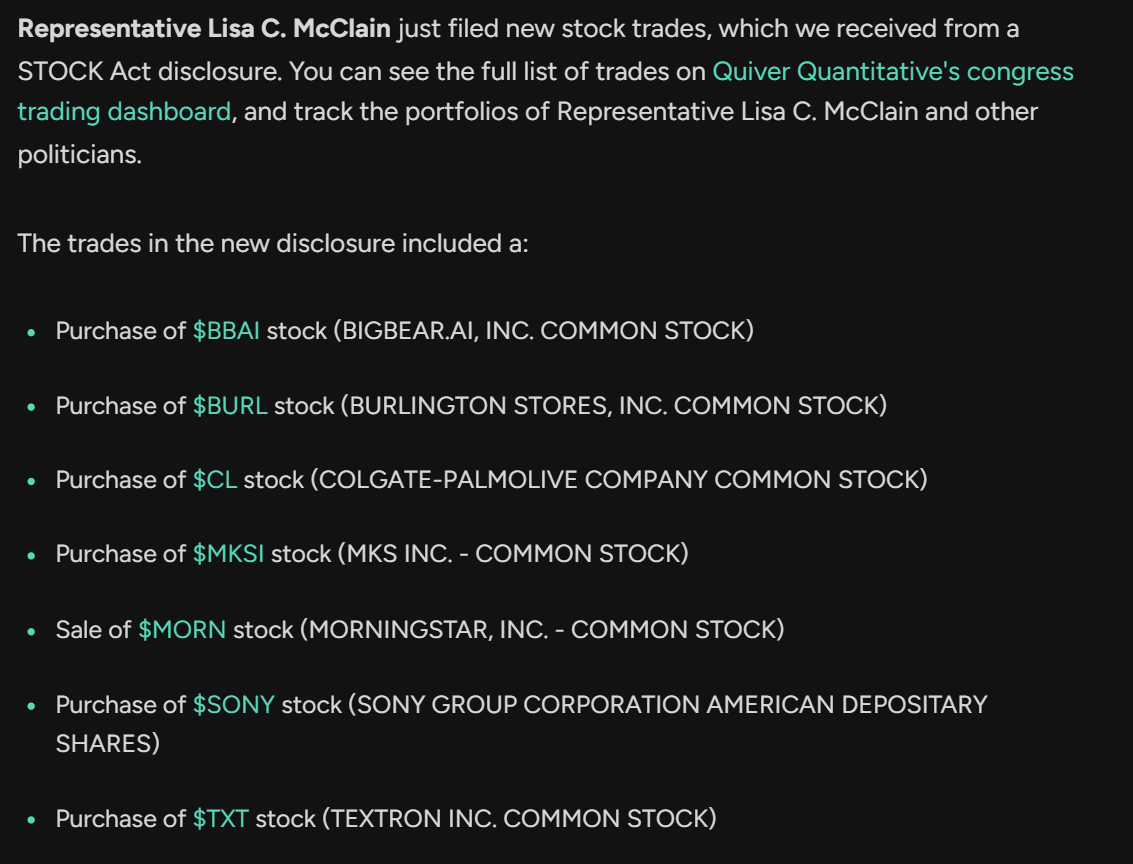Click the MKS INC. - COMMON STOCK text

[512, 554]
